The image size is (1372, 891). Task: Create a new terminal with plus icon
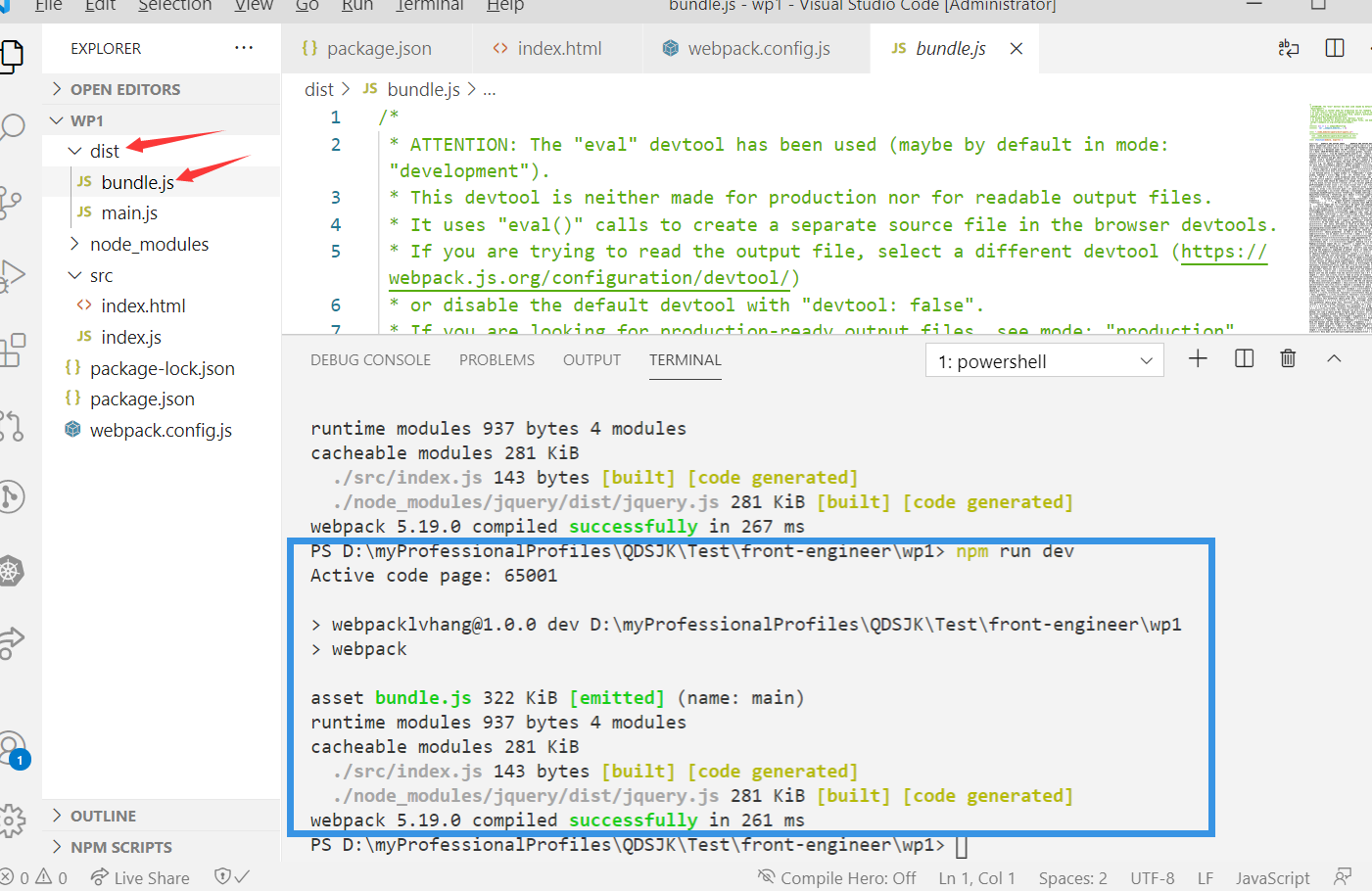click(1198, 358)
